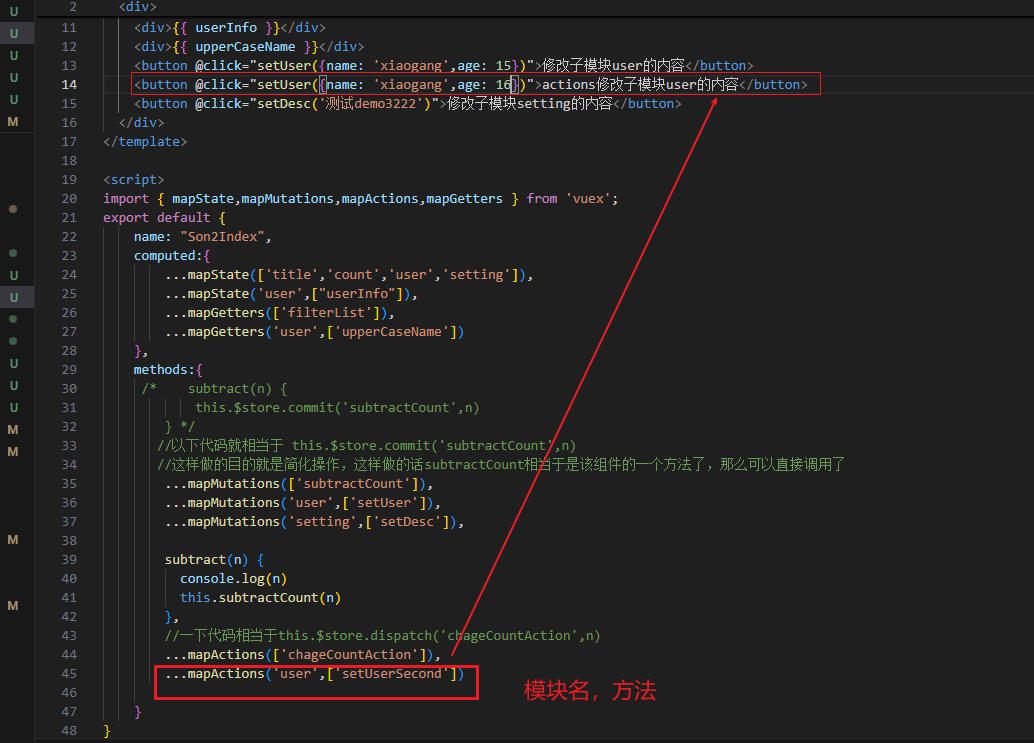Image resolution: width=1034 pixels, height=743 pixels.
Task: Click 'subtractCount' in mapMutations on line 35
Action: pos(353,483)
